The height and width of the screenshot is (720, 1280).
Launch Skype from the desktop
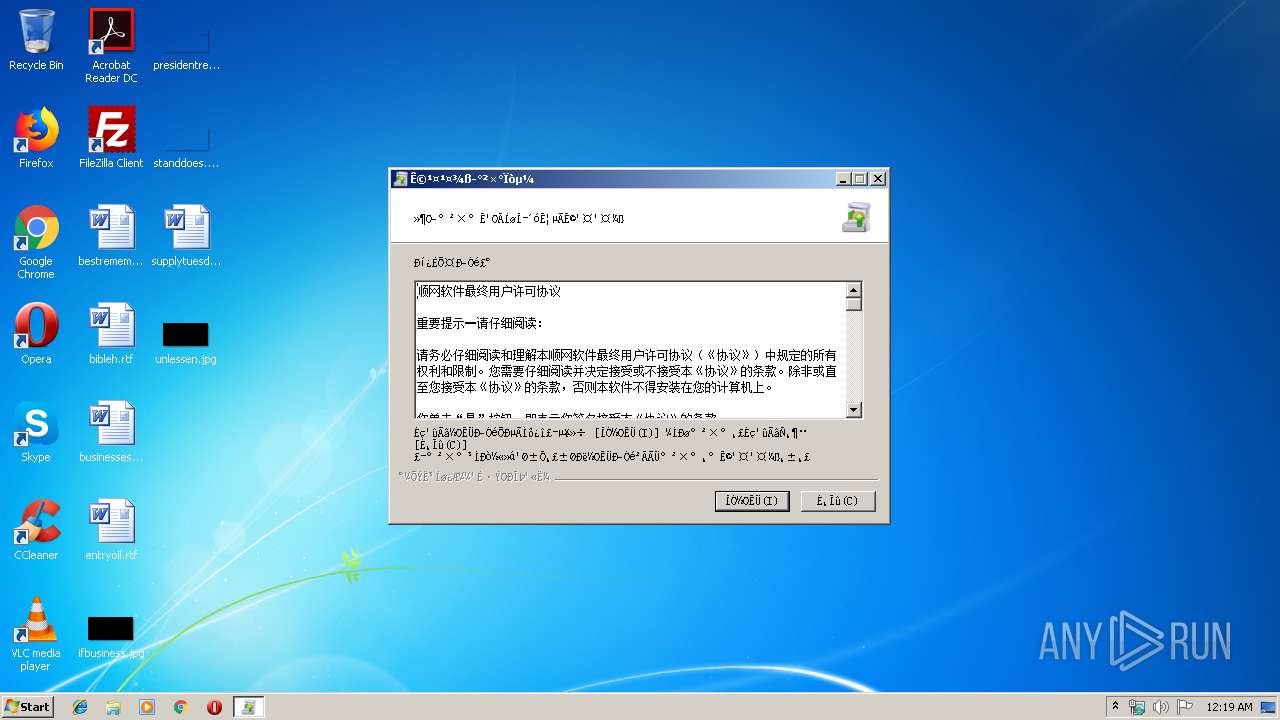click(36, 432)
